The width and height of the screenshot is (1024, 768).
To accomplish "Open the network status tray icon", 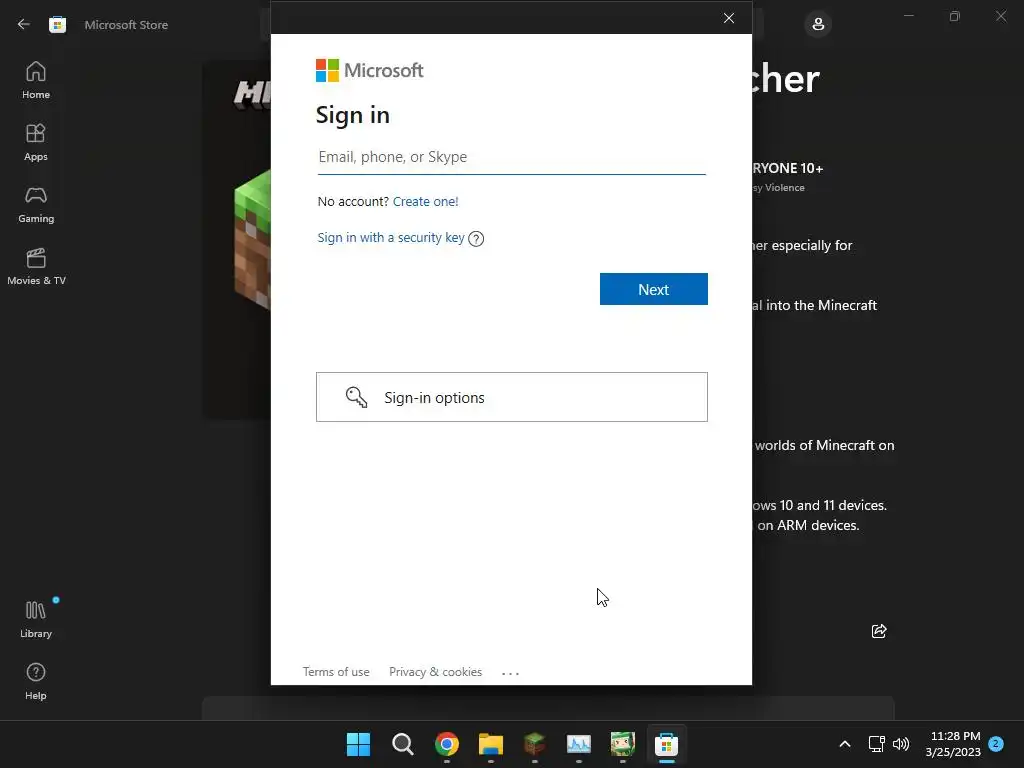I will click(876, 744).
